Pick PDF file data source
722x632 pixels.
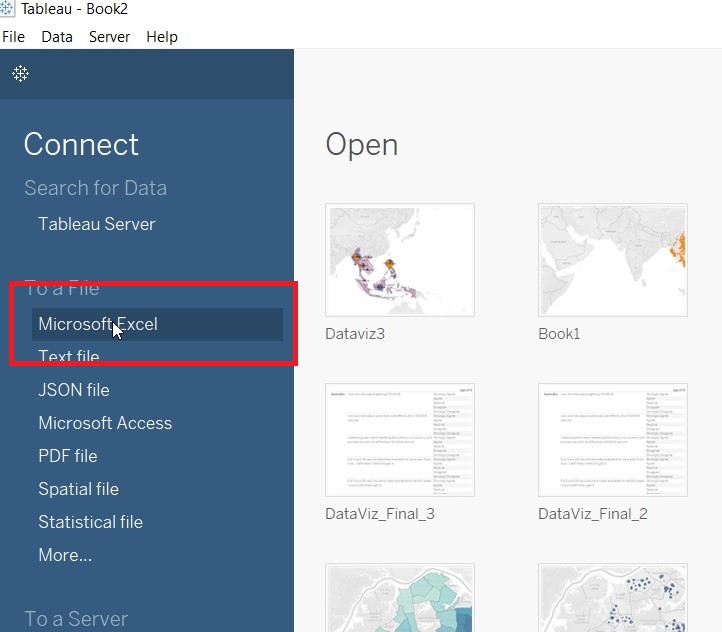pyautogui.click(x=67, y=456)
